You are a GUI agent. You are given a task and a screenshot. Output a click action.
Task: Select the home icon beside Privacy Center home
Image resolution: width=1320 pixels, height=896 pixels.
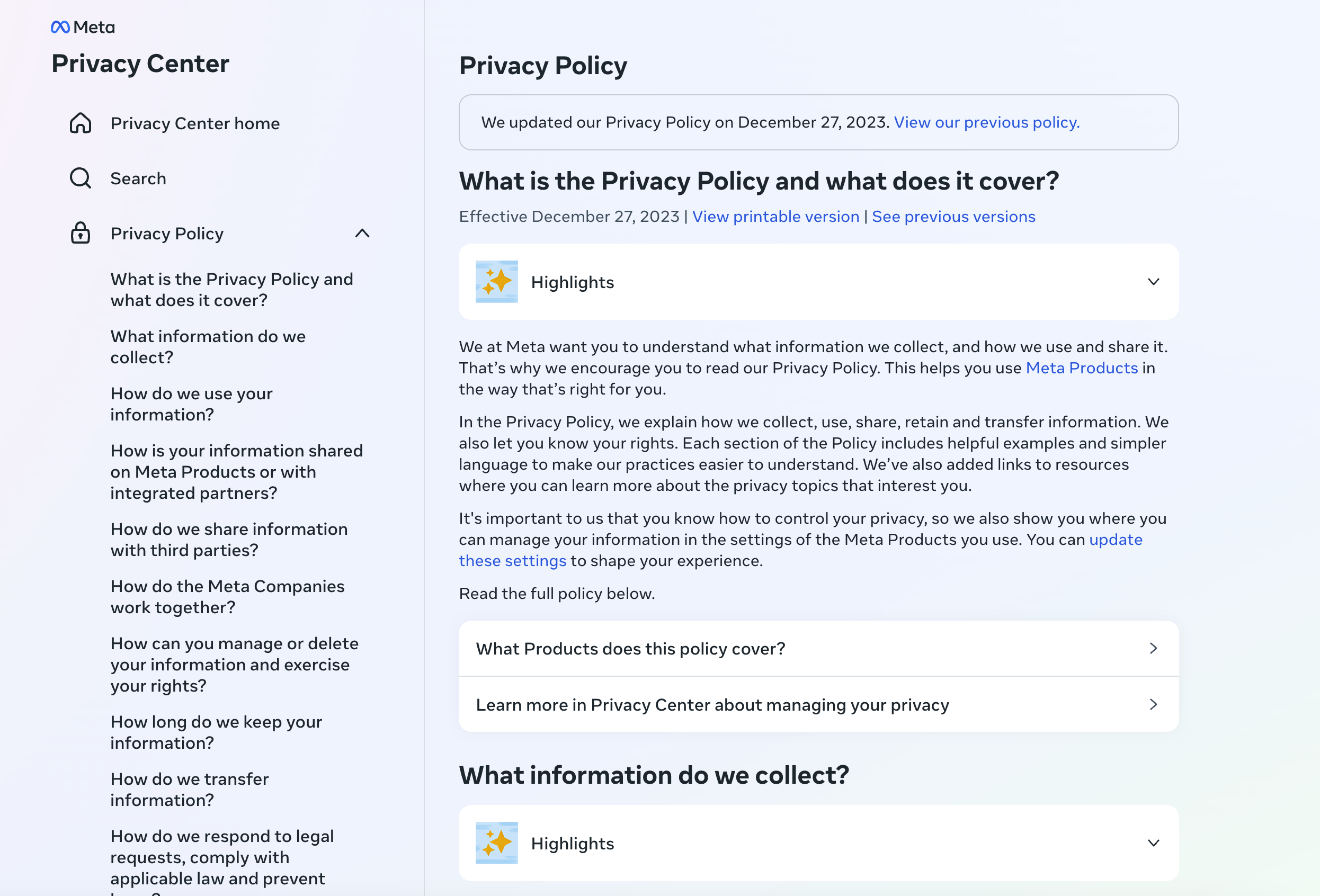(80, 123)
